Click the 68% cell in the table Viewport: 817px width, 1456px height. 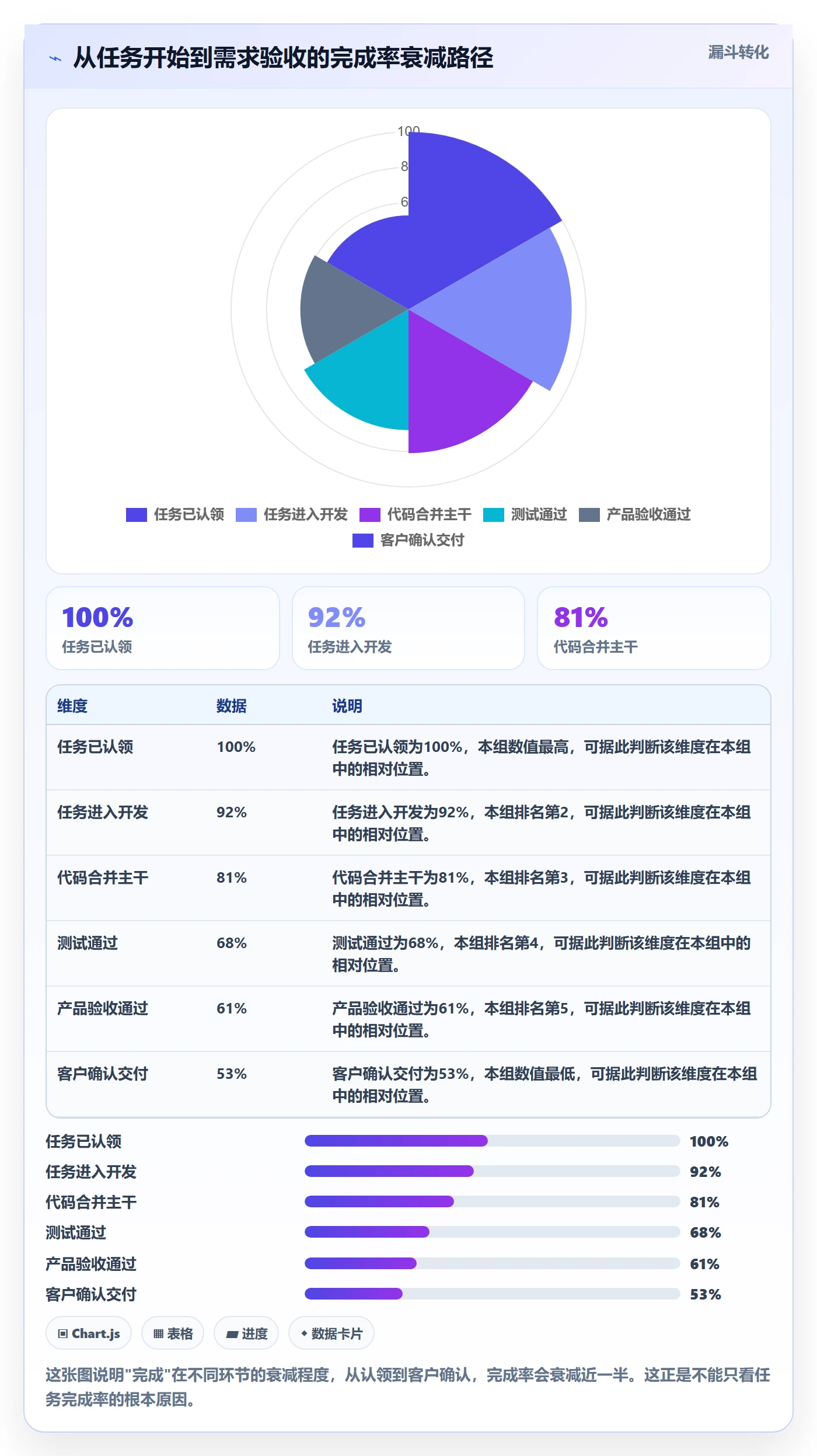[x=232, y=943]
